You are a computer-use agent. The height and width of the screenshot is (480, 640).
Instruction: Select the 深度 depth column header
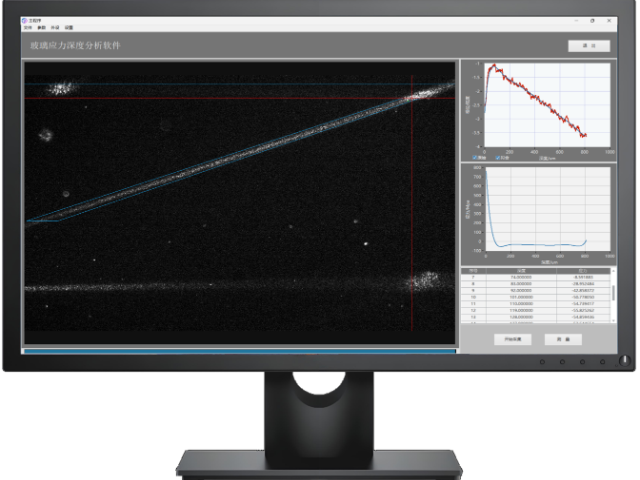click(521, 271)
